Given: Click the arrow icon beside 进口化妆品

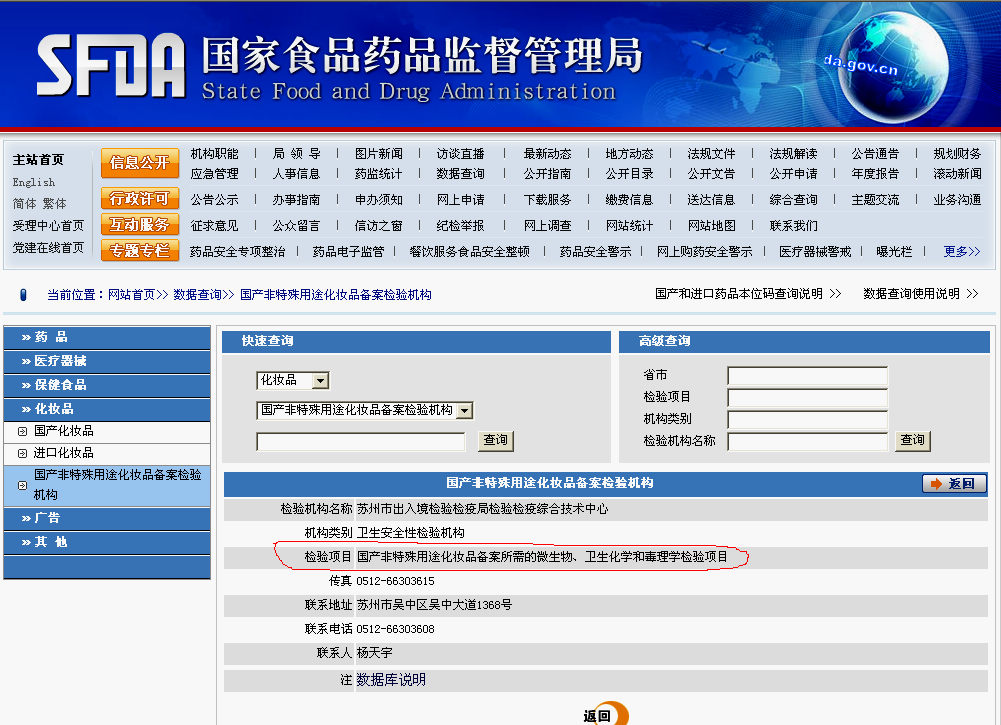Looking at the screenshot, I should (x=22, y=454).
